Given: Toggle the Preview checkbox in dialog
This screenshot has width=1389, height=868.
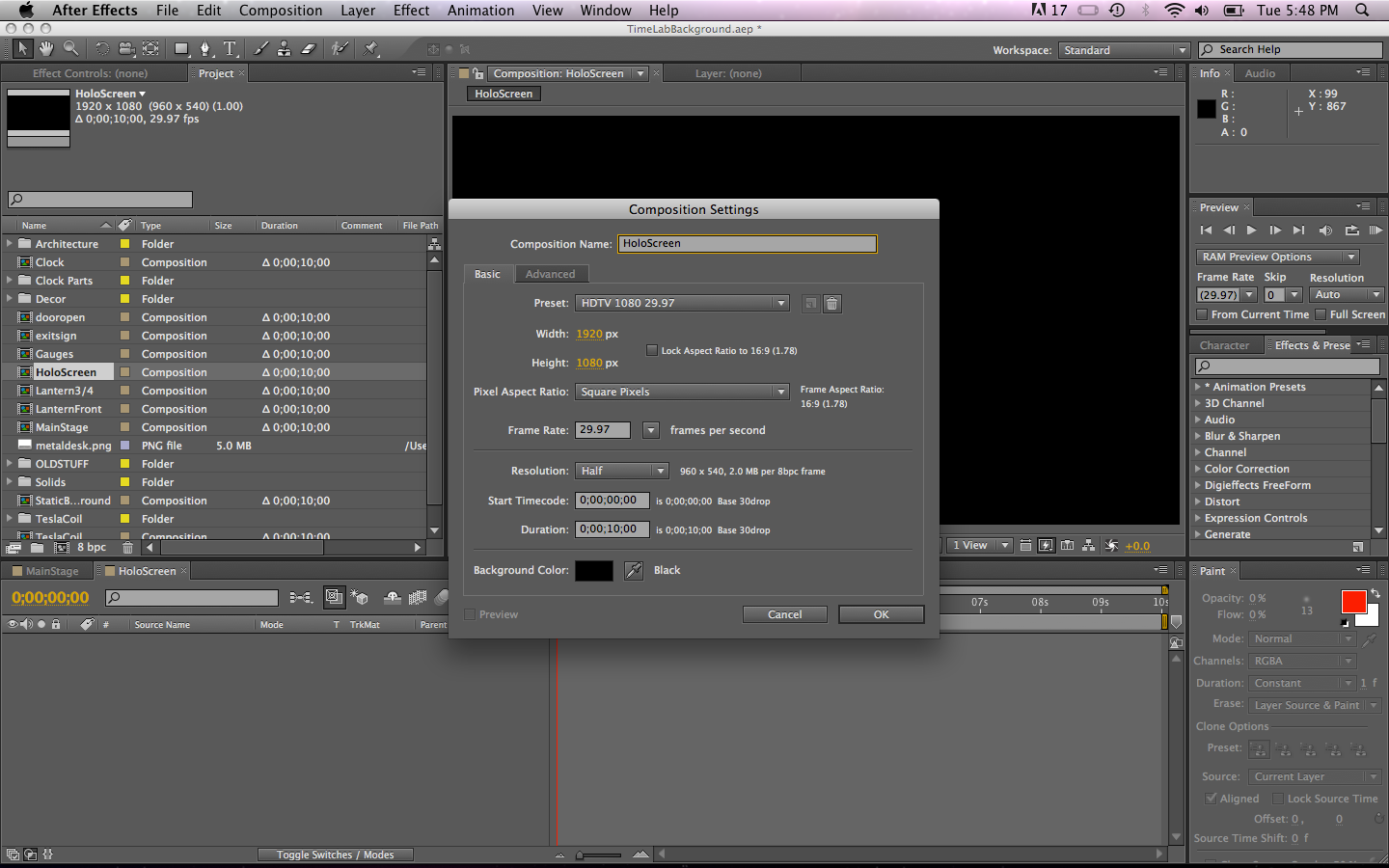Looking at the screenshot, I should coord(470,614).
